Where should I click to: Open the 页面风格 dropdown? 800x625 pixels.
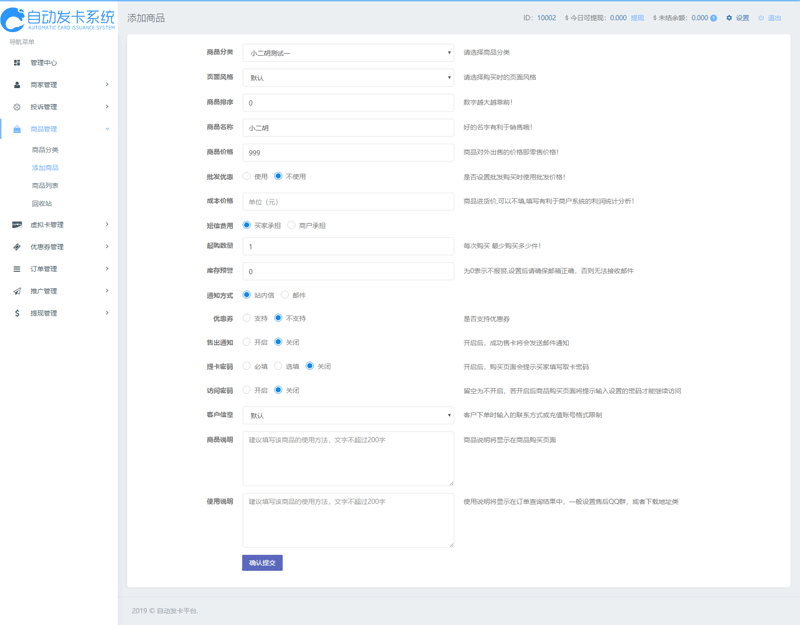(347, 77)
